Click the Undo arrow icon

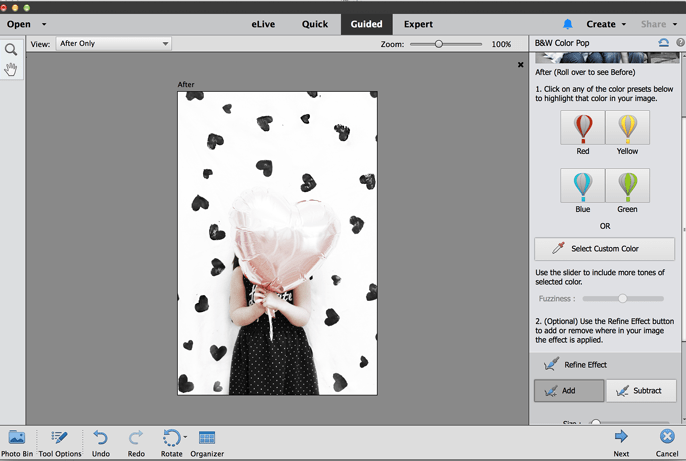point(101,438)
